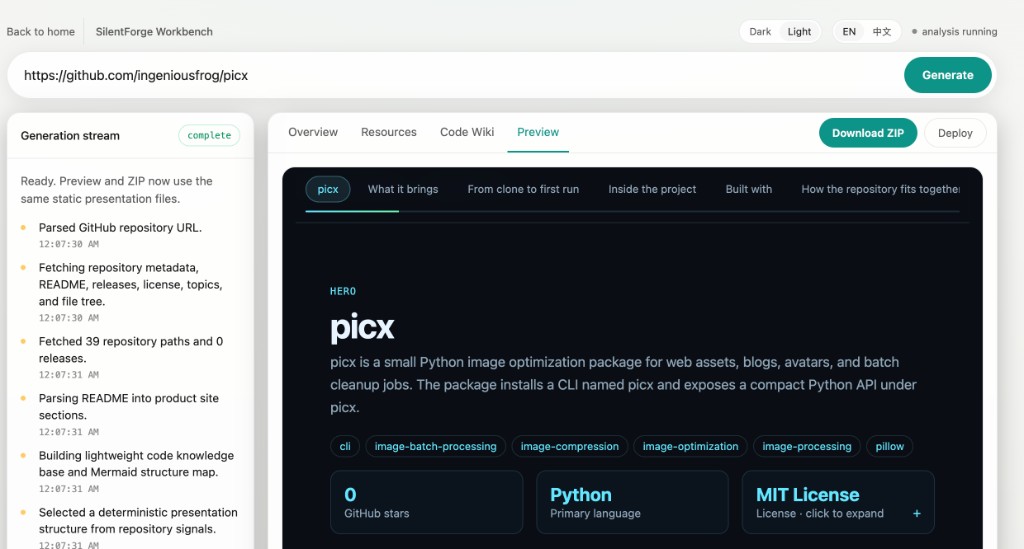Open the Resources tab
Viewport: 1024px width, 549px height.
click(389, 132)
